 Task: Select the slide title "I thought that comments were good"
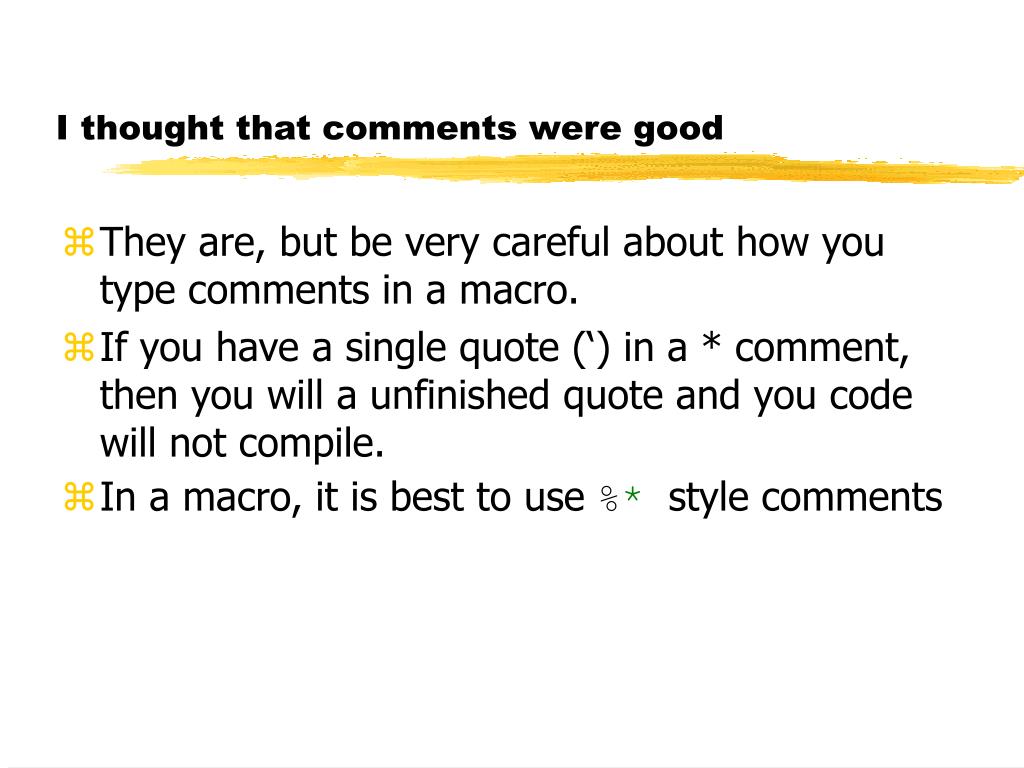point(391,128)
